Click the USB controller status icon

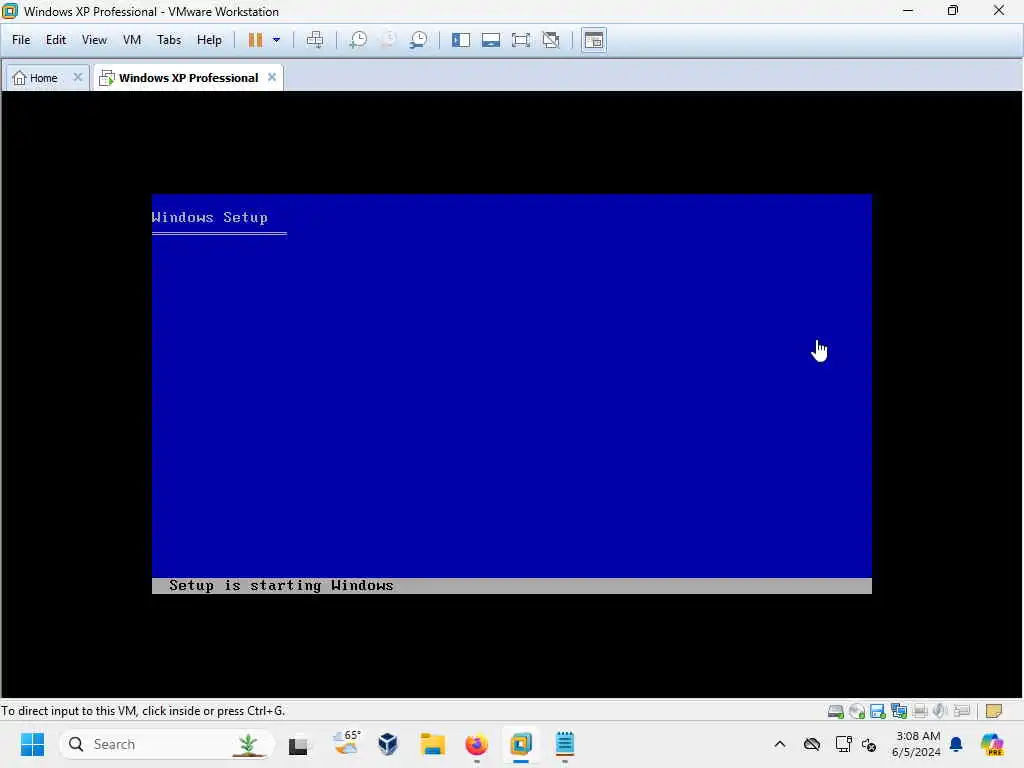(961, 711)
